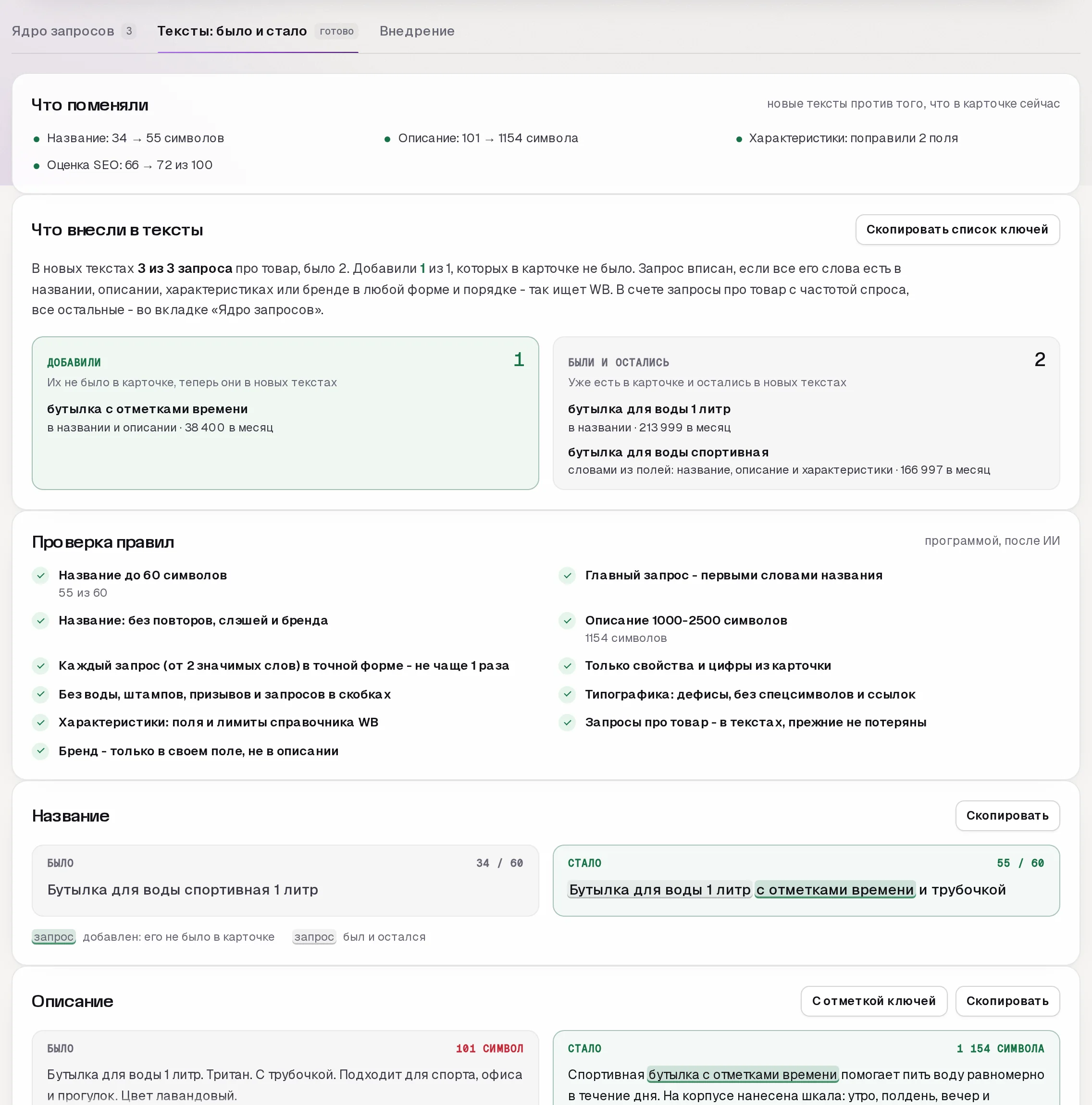The image size is (1092, 1105).
Task: Click highlighted «Бутылка для воды 1 литр» in new title
Action: [659, 889]
